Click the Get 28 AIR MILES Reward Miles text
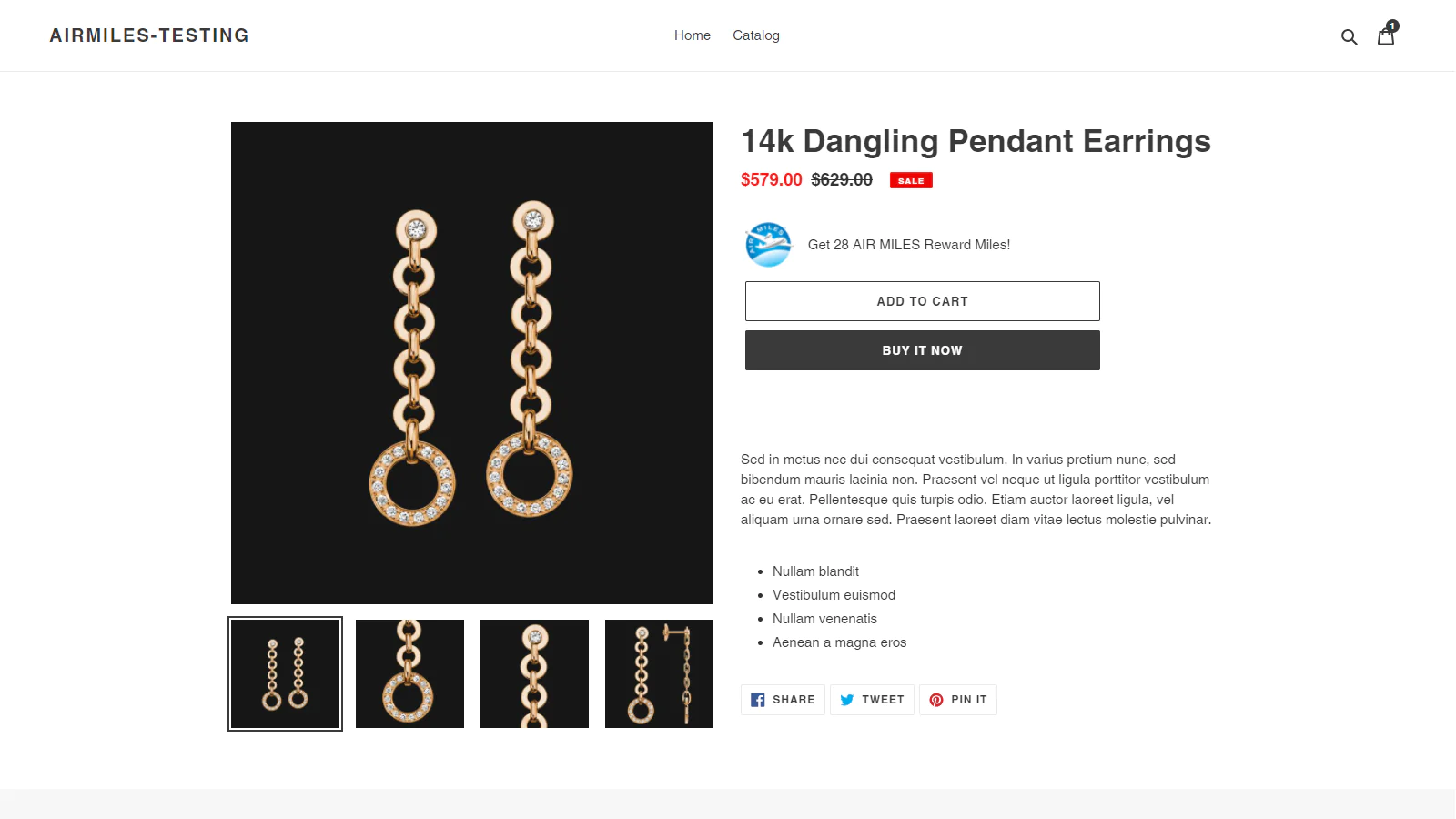The image size is (1456, 819). 909,245
